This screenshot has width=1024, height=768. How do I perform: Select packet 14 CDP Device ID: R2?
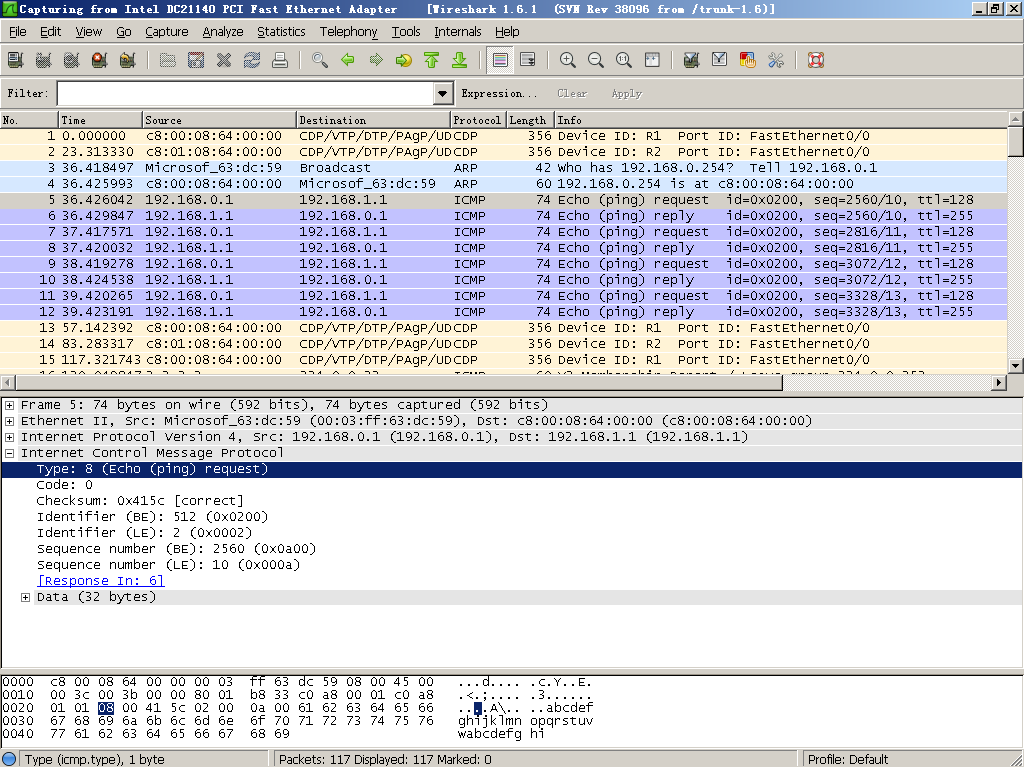pyautogui.click(x=504, y=344)
